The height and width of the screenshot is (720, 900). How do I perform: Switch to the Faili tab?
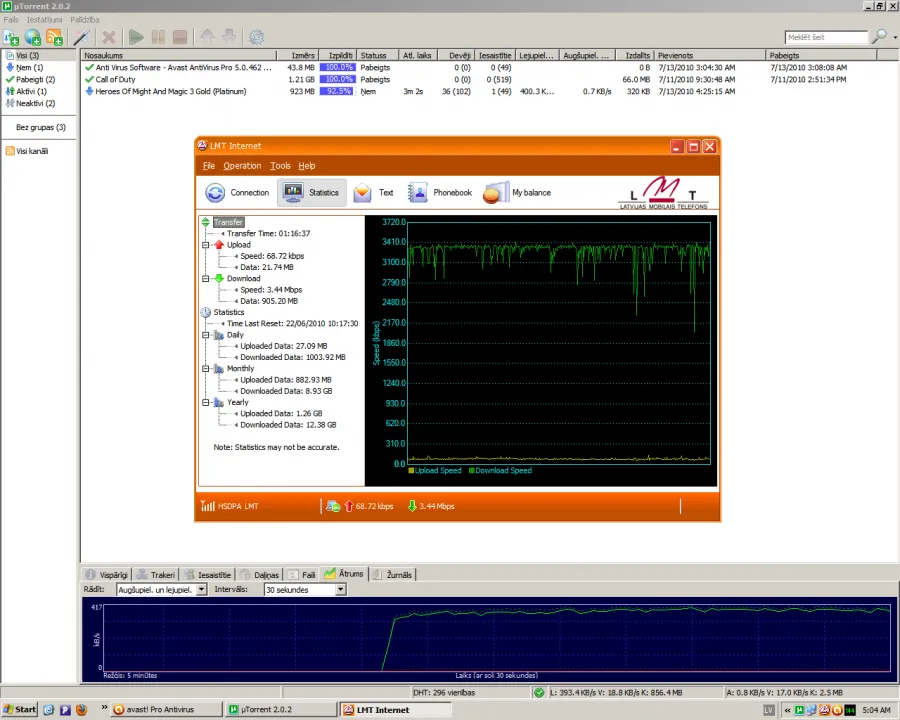click(302, 575)
